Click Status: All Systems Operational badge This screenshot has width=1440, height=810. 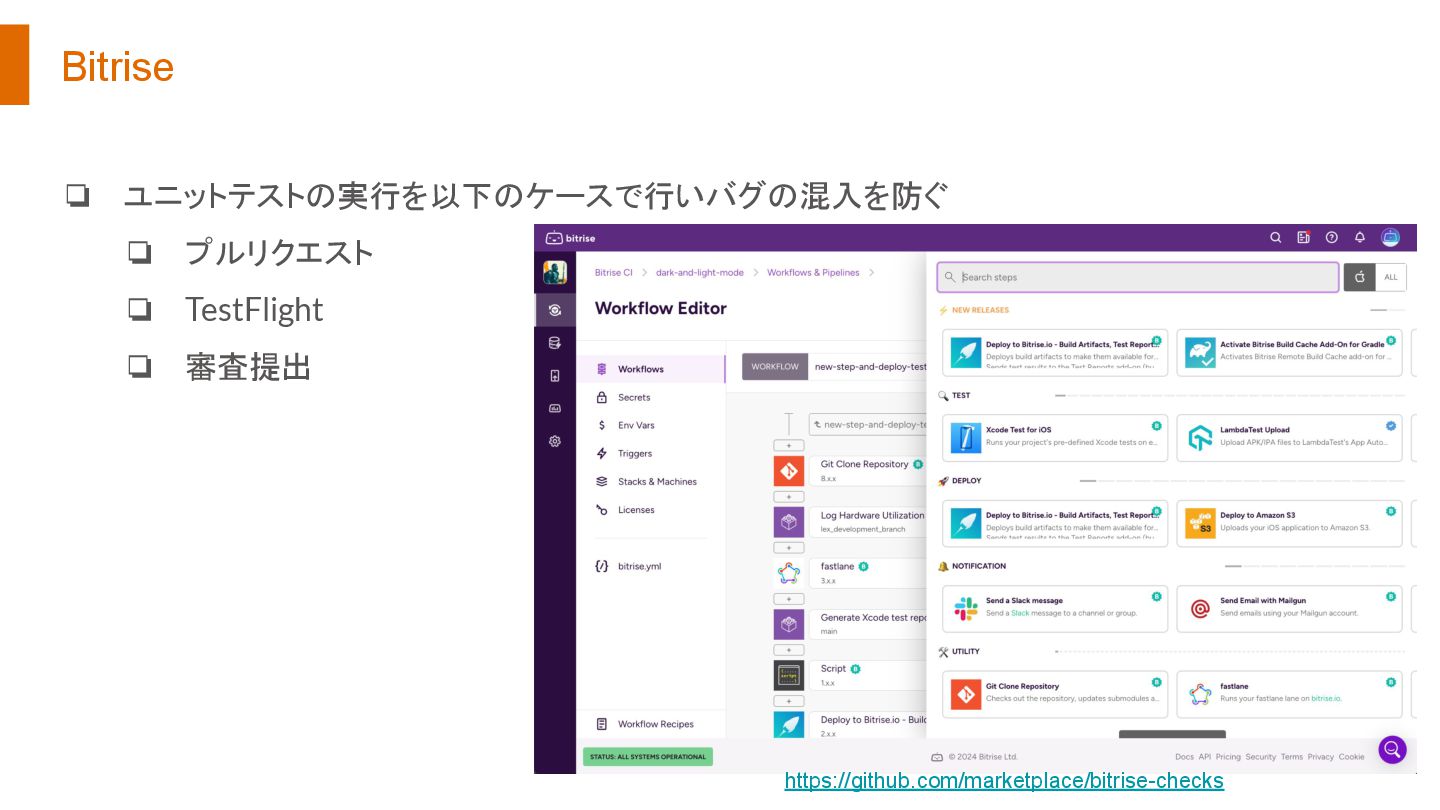(x=648, y=757)
